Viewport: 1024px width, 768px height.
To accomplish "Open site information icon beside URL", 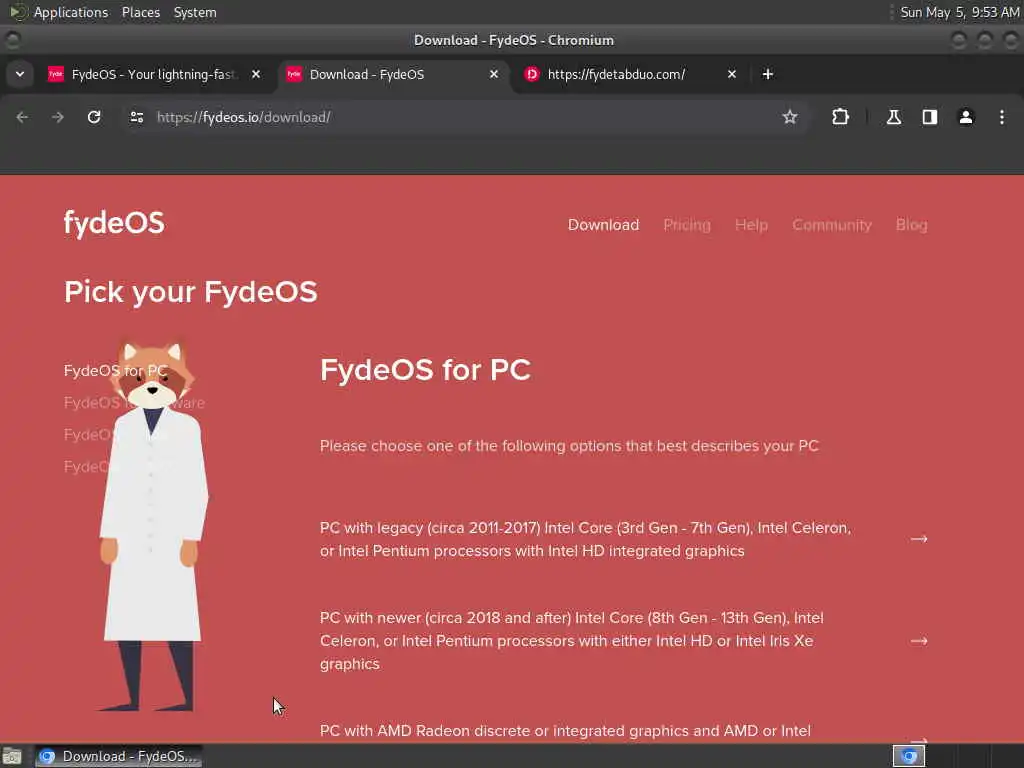I will coord(136,117).
